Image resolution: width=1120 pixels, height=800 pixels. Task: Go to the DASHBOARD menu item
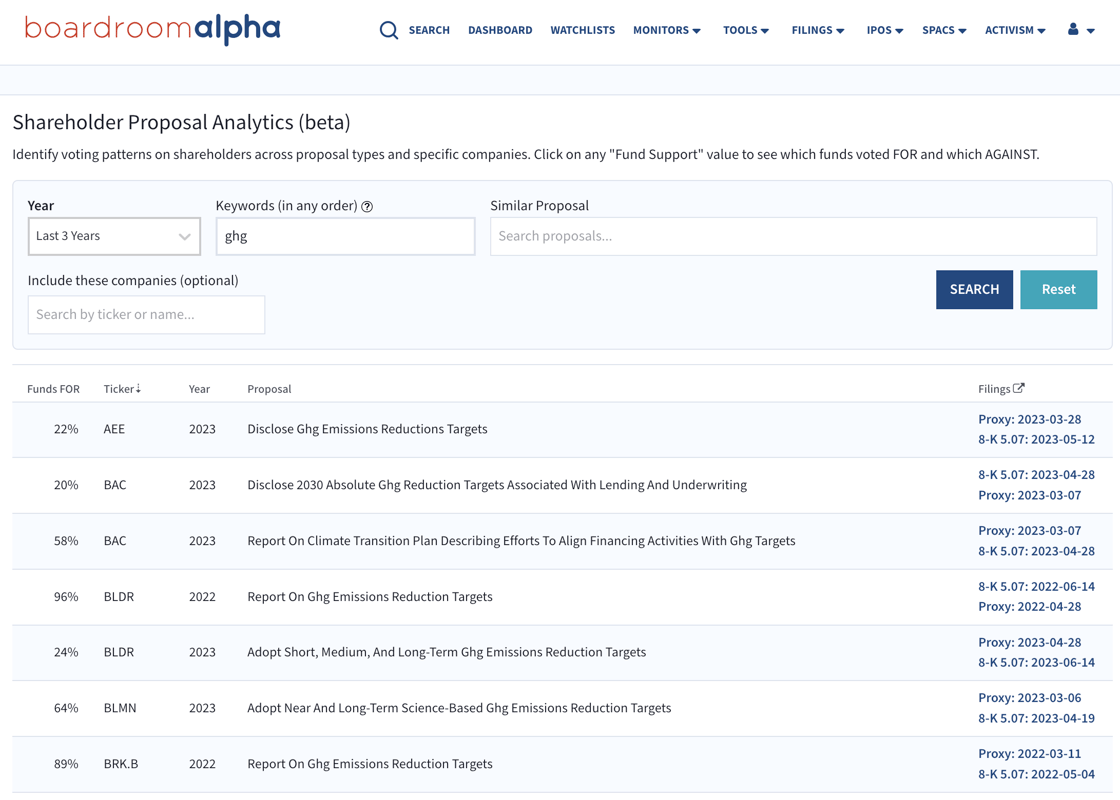(x=500, y=30)
